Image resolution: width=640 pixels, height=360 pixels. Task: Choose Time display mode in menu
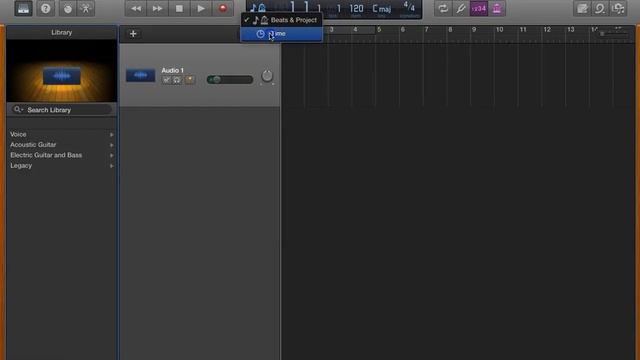(282, 34)
